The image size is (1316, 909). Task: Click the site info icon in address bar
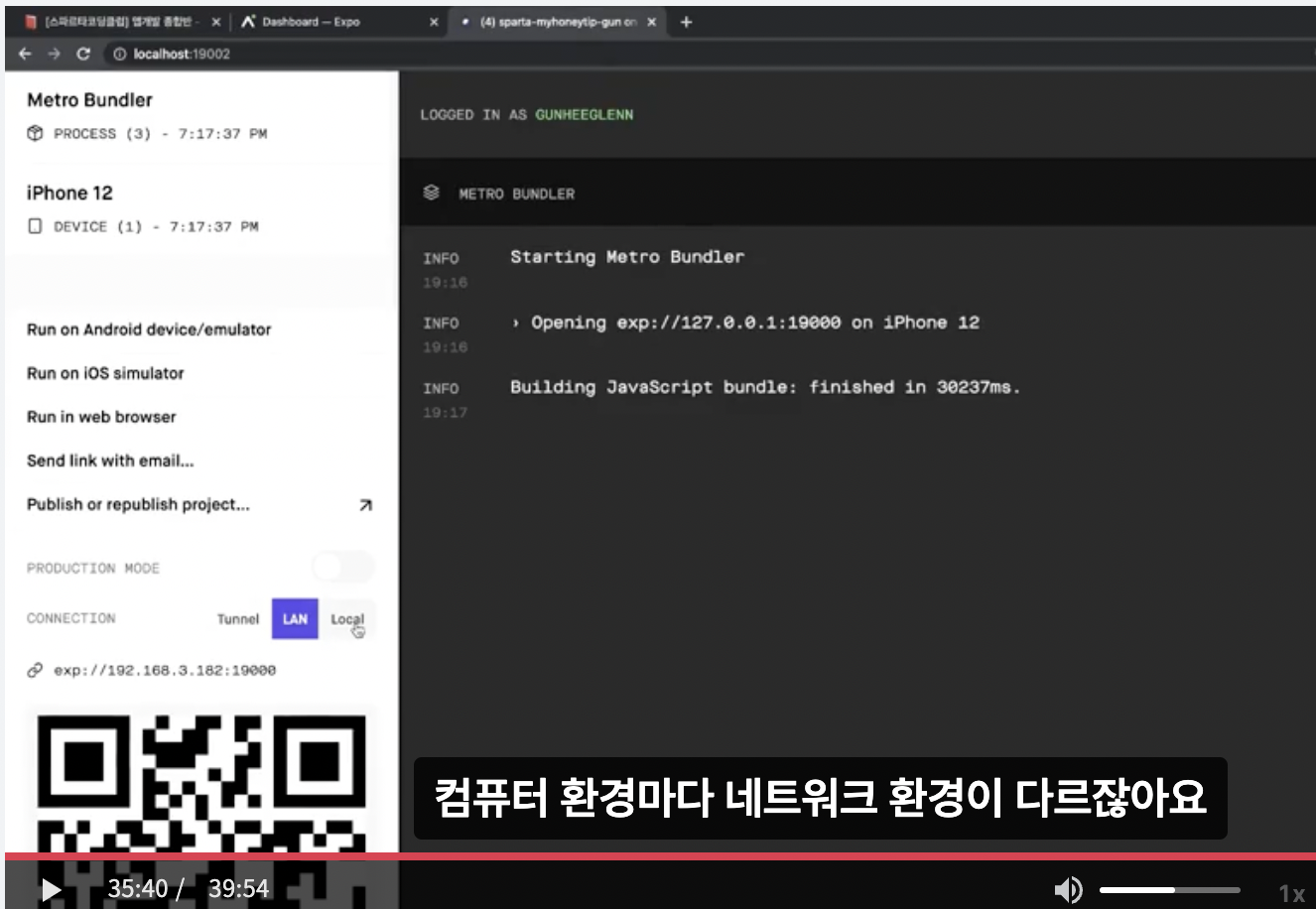click(120, 54)
